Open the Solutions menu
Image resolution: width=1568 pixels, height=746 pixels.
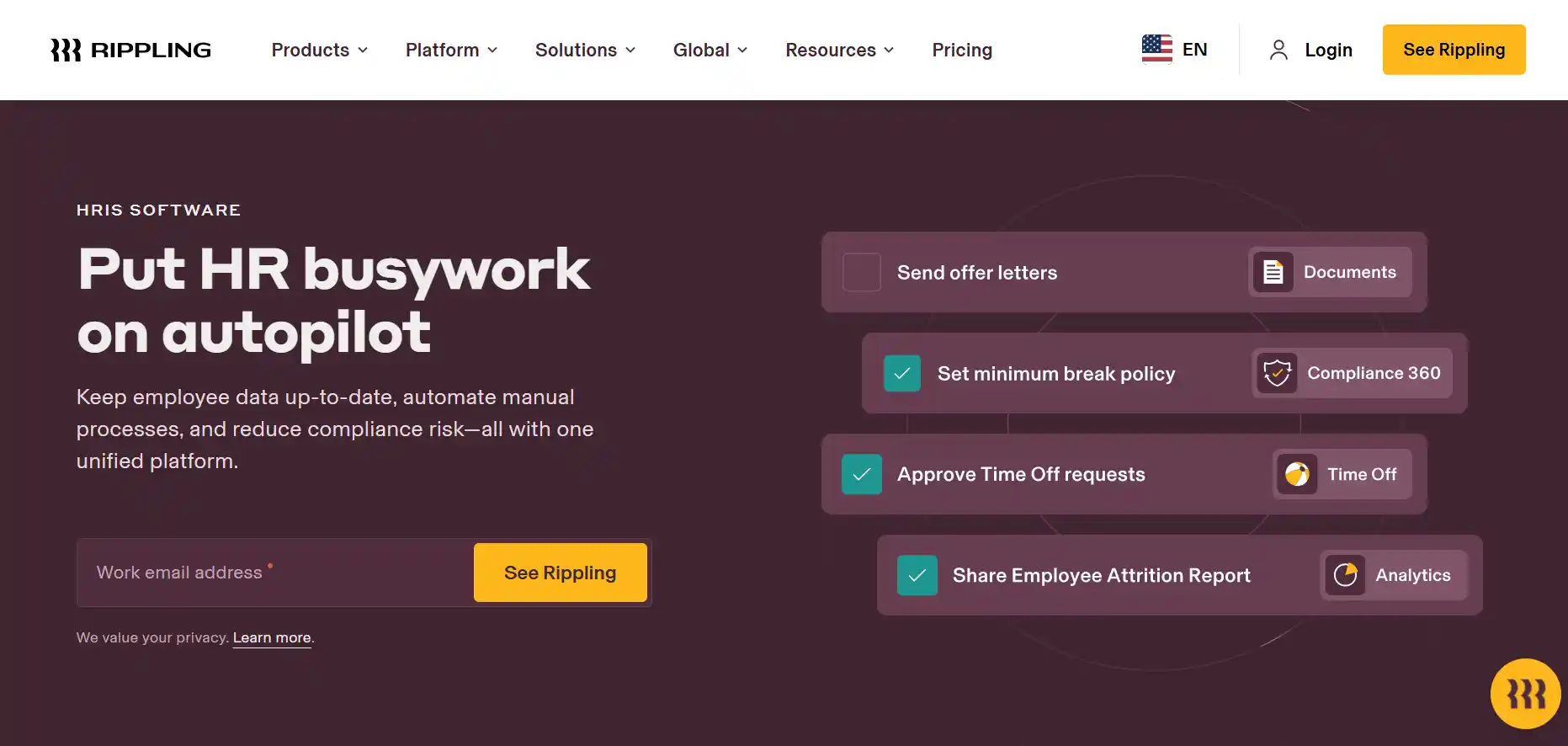[586, 50]
